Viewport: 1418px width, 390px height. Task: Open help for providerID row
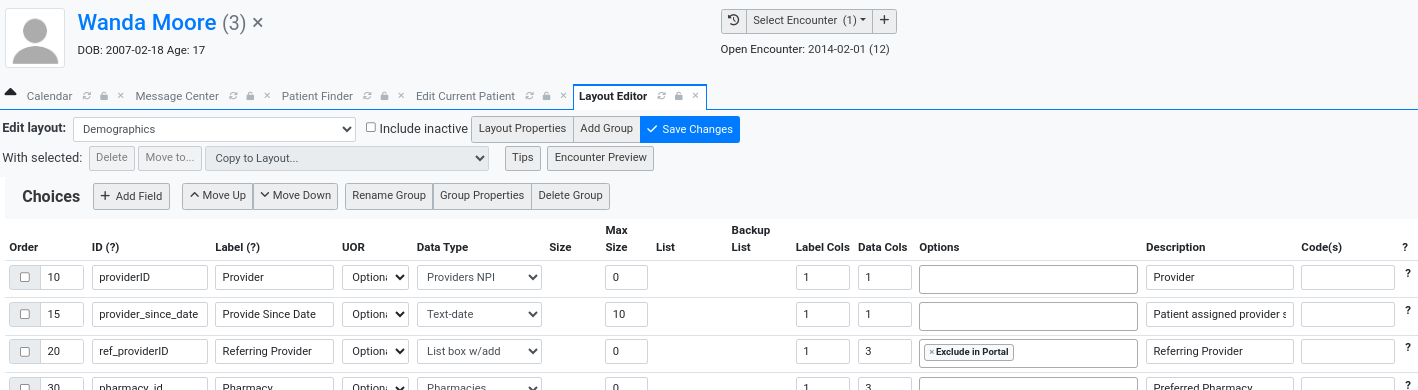pos(1408,273)
